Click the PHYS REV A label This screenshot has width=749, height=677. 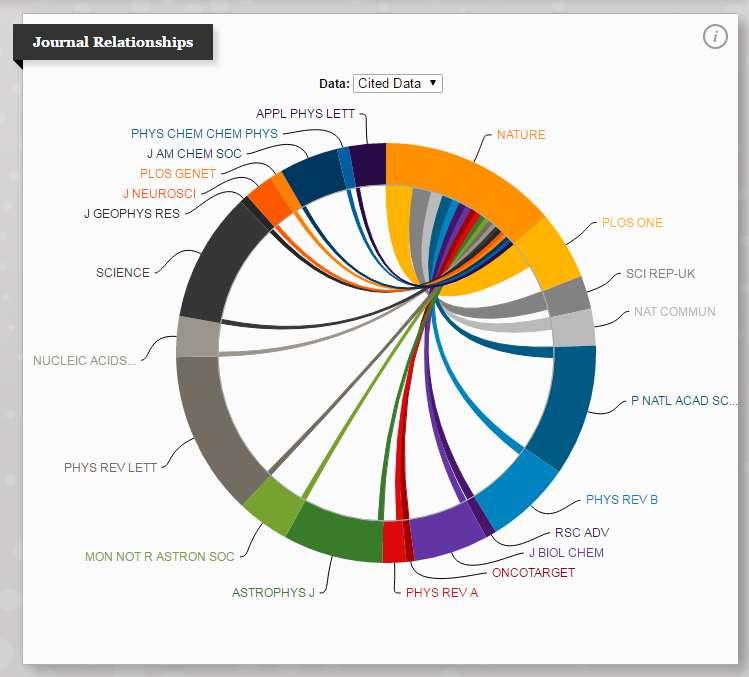coord(441,593)
